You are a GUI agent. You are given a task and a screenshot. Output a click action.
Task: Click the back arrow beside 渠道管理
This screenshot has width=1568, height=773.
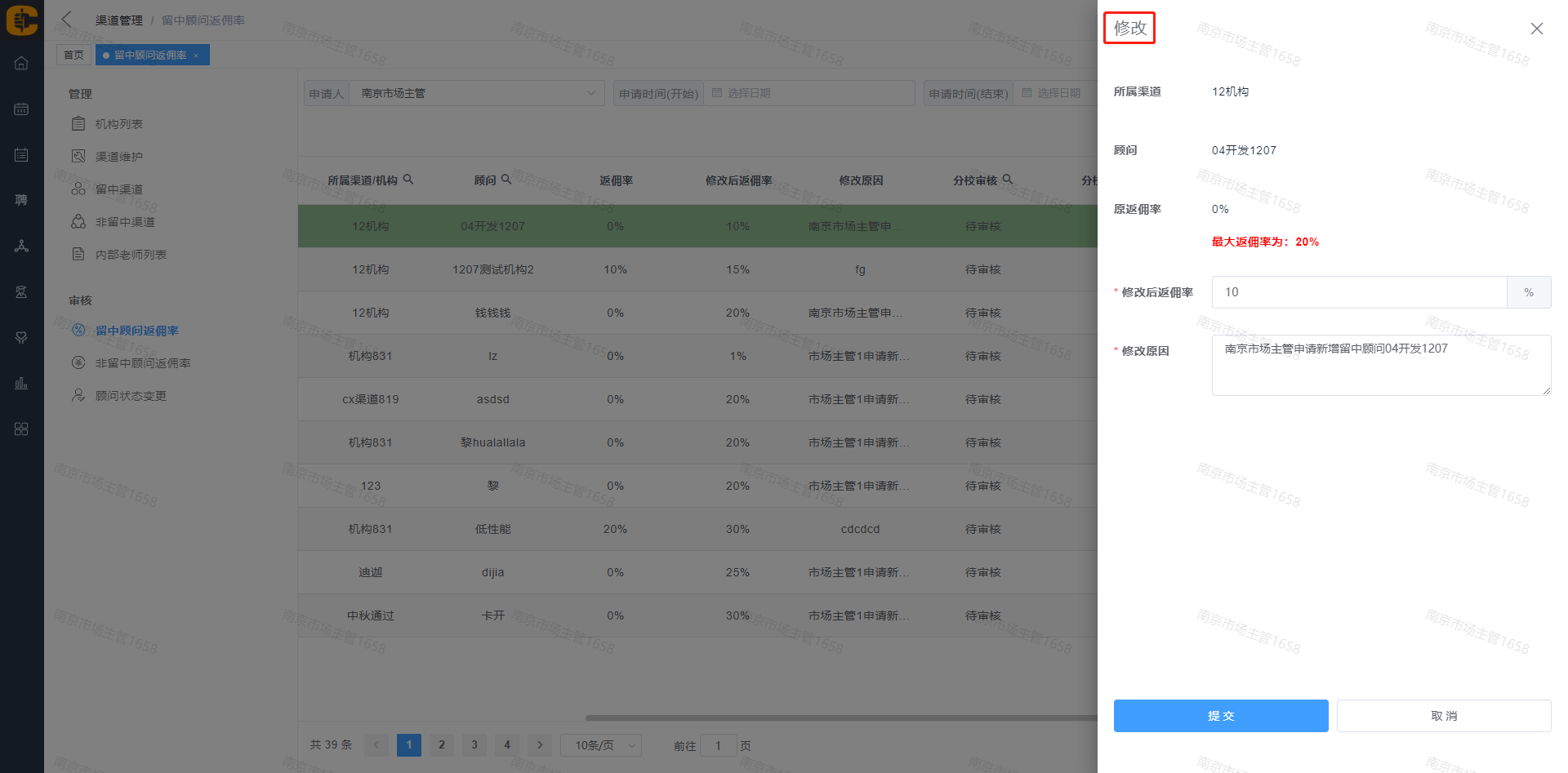67,20
